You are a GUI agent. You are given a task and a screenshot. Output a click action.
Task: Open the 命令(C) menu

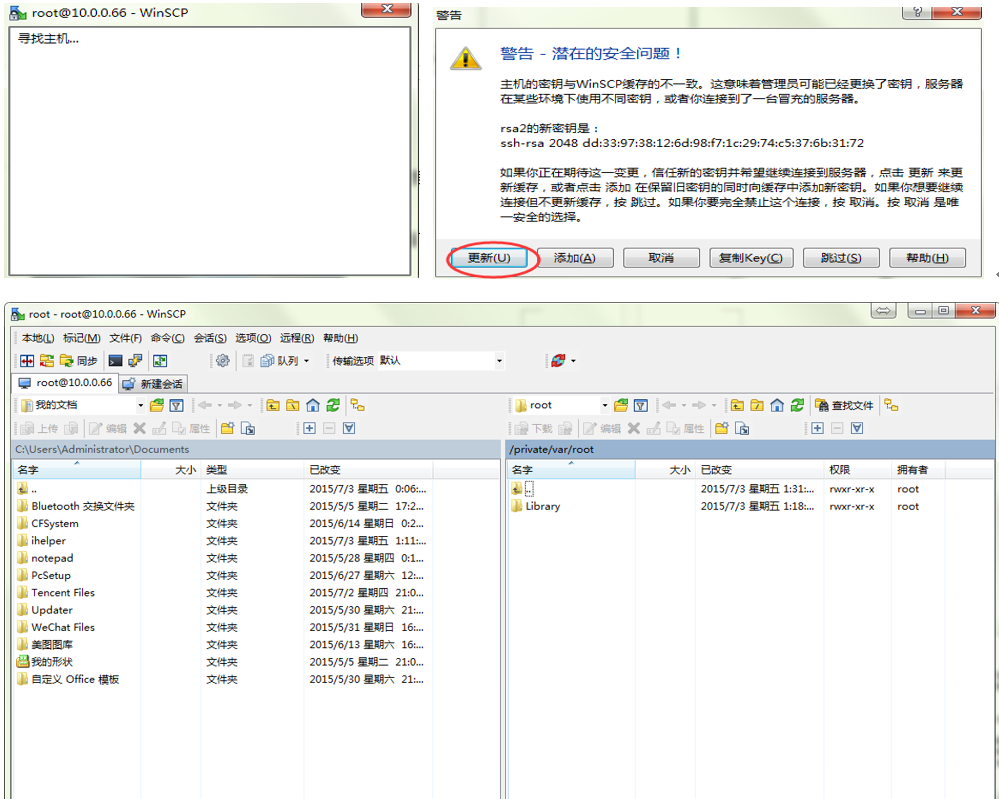[168, 338]
